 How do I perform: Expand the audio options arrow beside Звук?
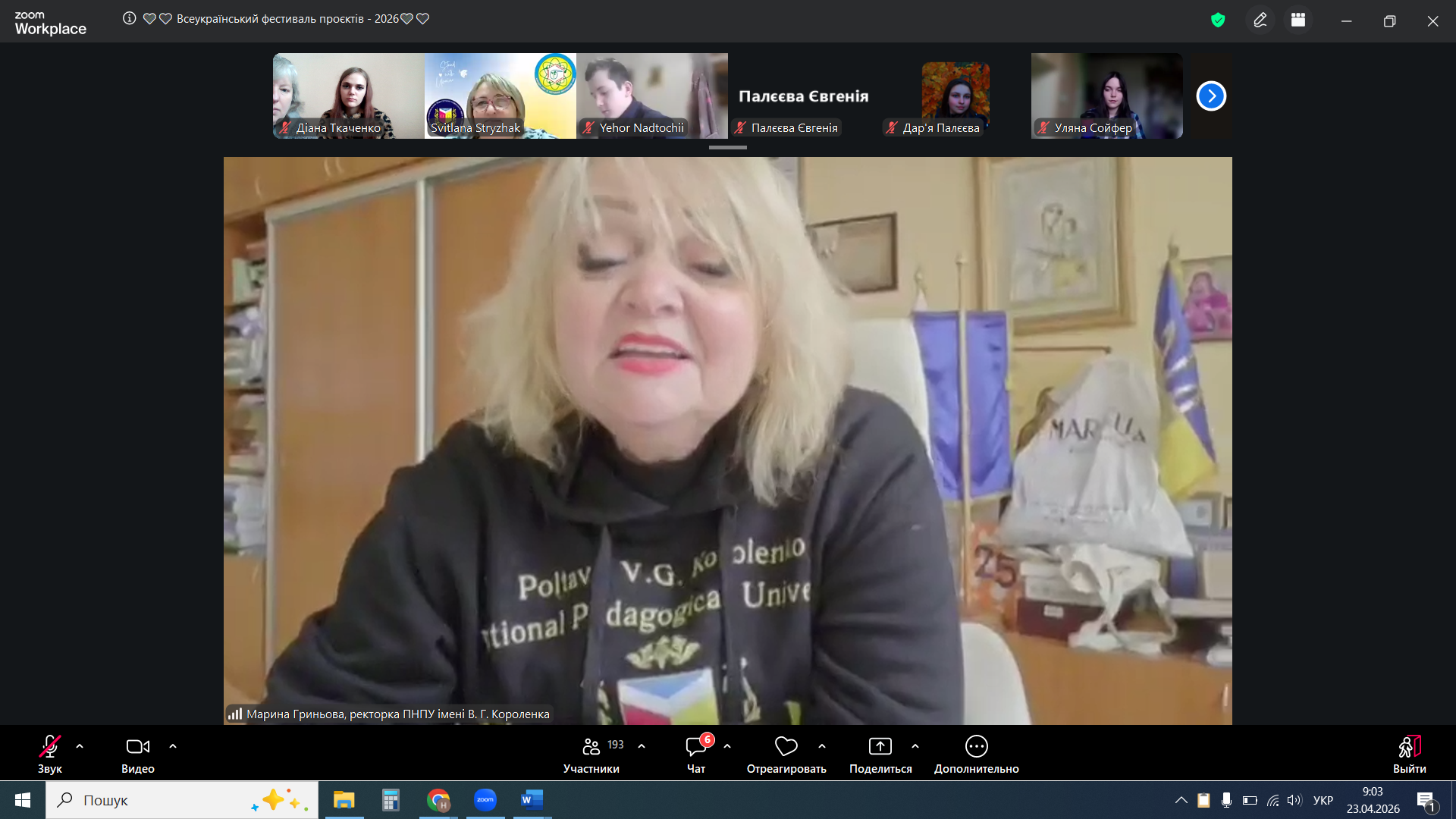(x=80, y=746)
